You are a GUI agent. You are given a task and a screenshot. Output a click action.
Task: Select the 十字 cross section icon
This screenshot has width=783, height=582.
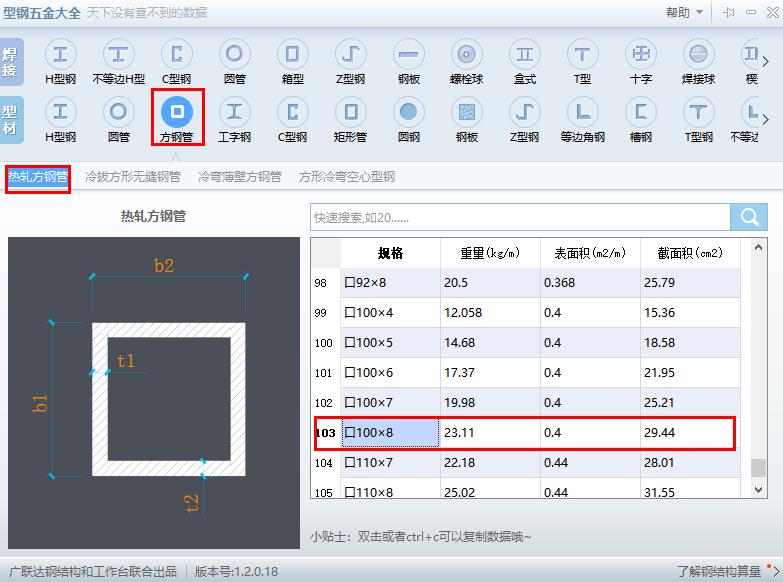tap(641, 54)
